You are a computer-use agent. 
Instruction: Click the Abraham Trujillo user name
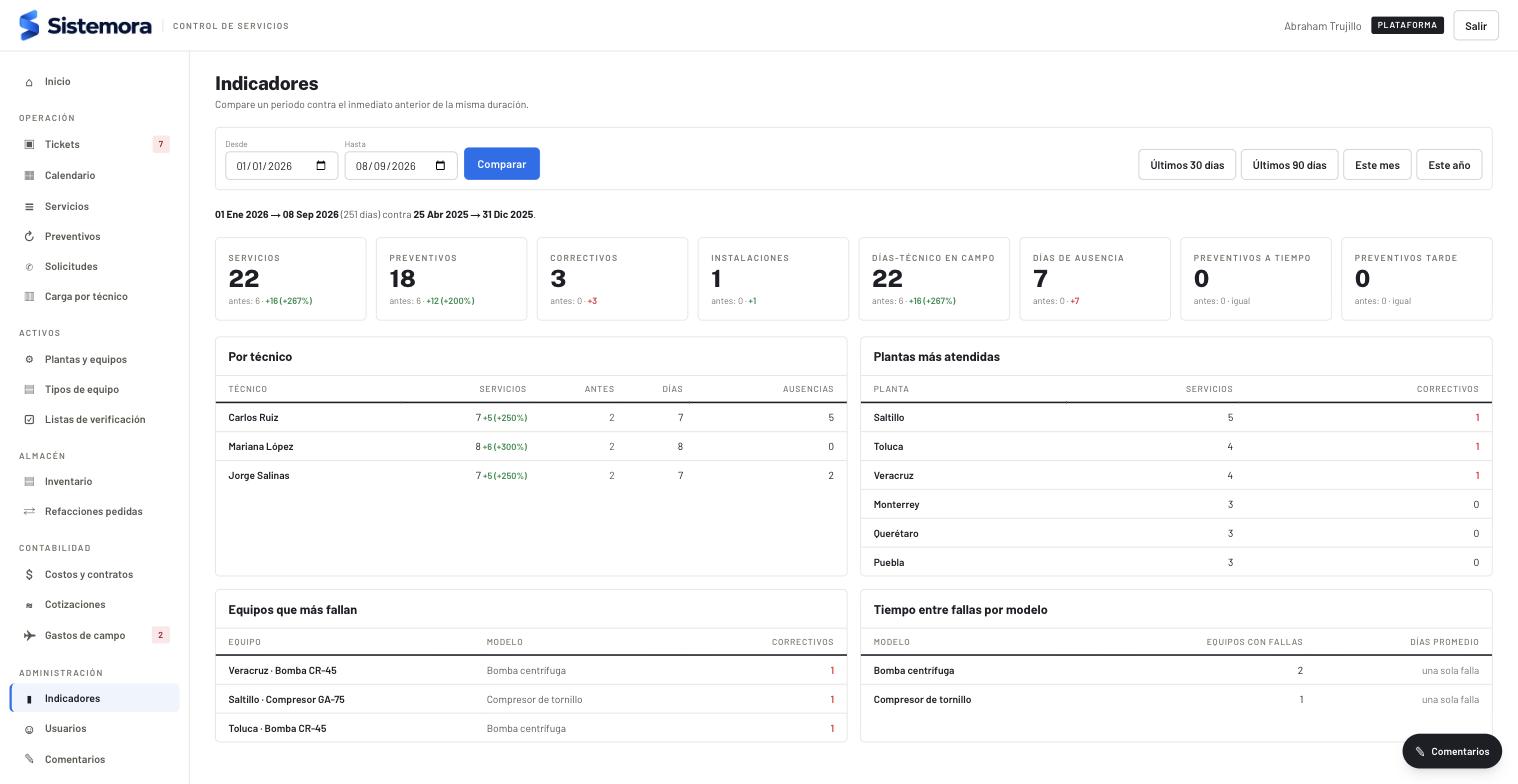(x=1322, y=26)
